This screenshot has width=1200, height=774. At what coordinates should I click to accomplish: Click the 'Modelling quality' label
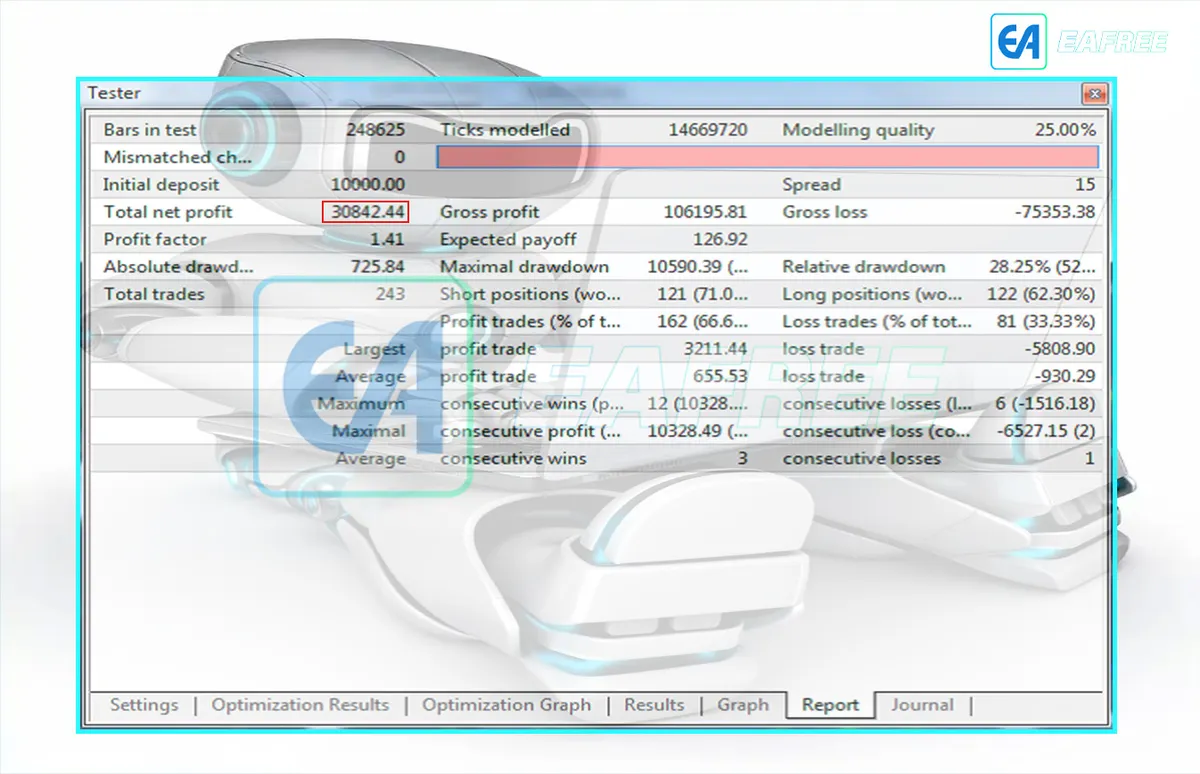pyautogui.click(x=858, y=130)
